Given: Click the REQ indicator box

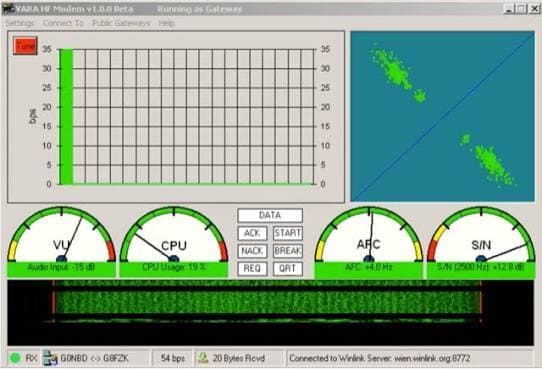Looking at the screenshot, I should pos(252,268).
